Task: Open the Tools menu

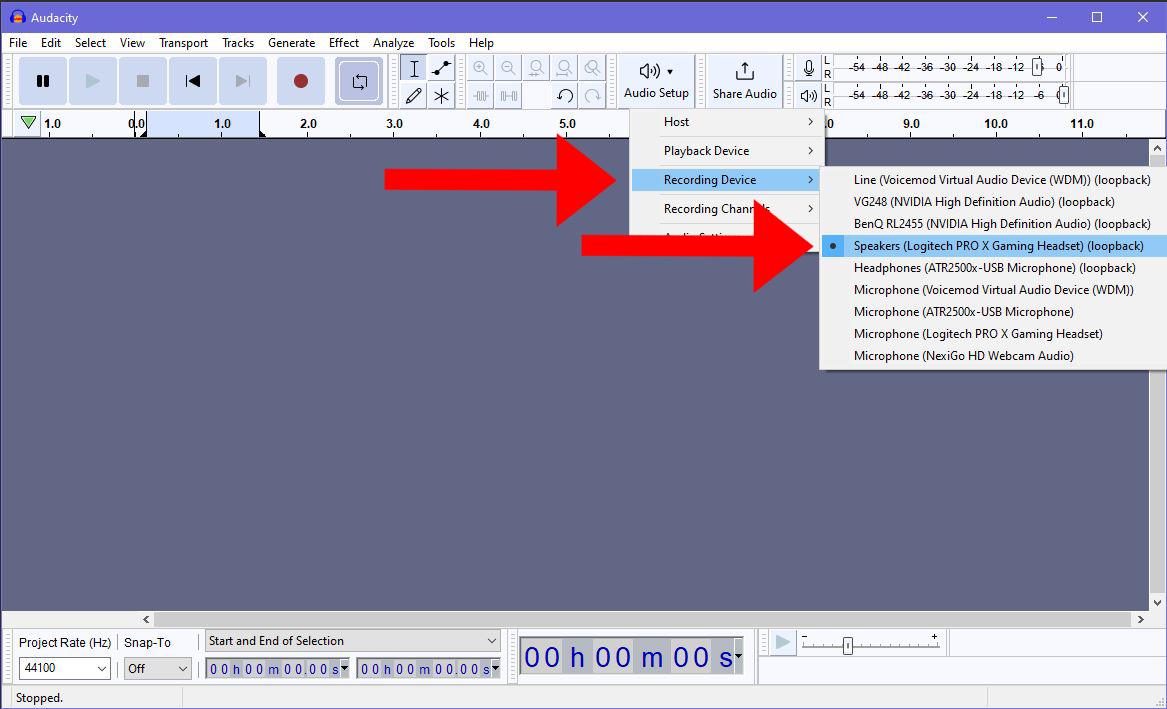Action: point(441,42)
